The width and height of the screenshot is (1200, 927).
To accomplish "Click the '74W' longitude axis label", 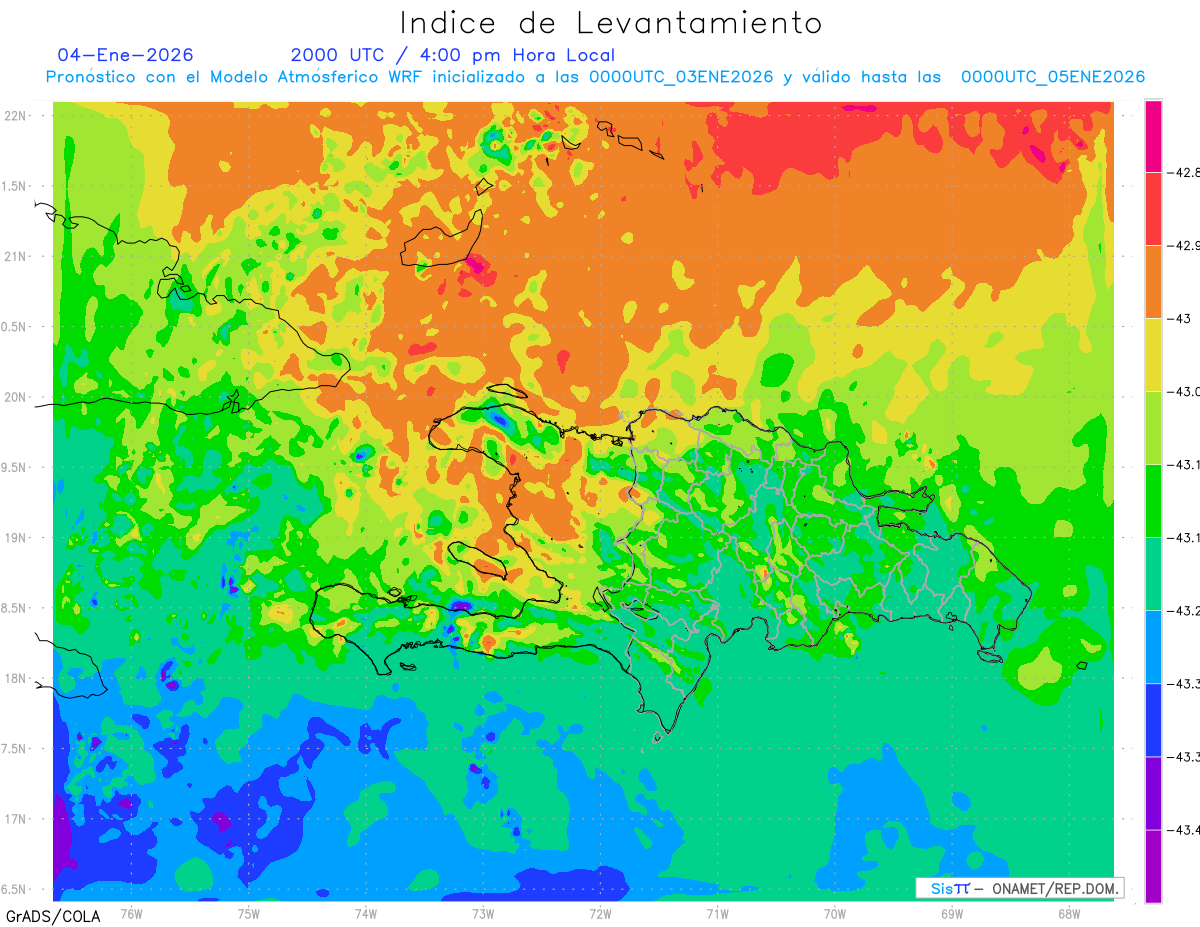I will pyautogui.click(x=366, y=913).
